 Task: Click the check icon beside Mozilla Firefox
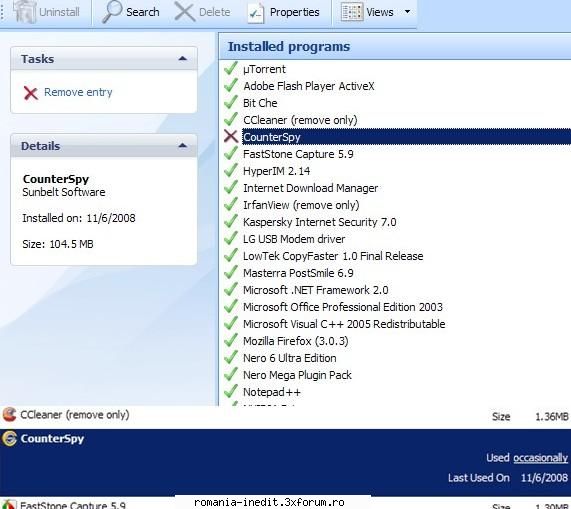[231, 340]
